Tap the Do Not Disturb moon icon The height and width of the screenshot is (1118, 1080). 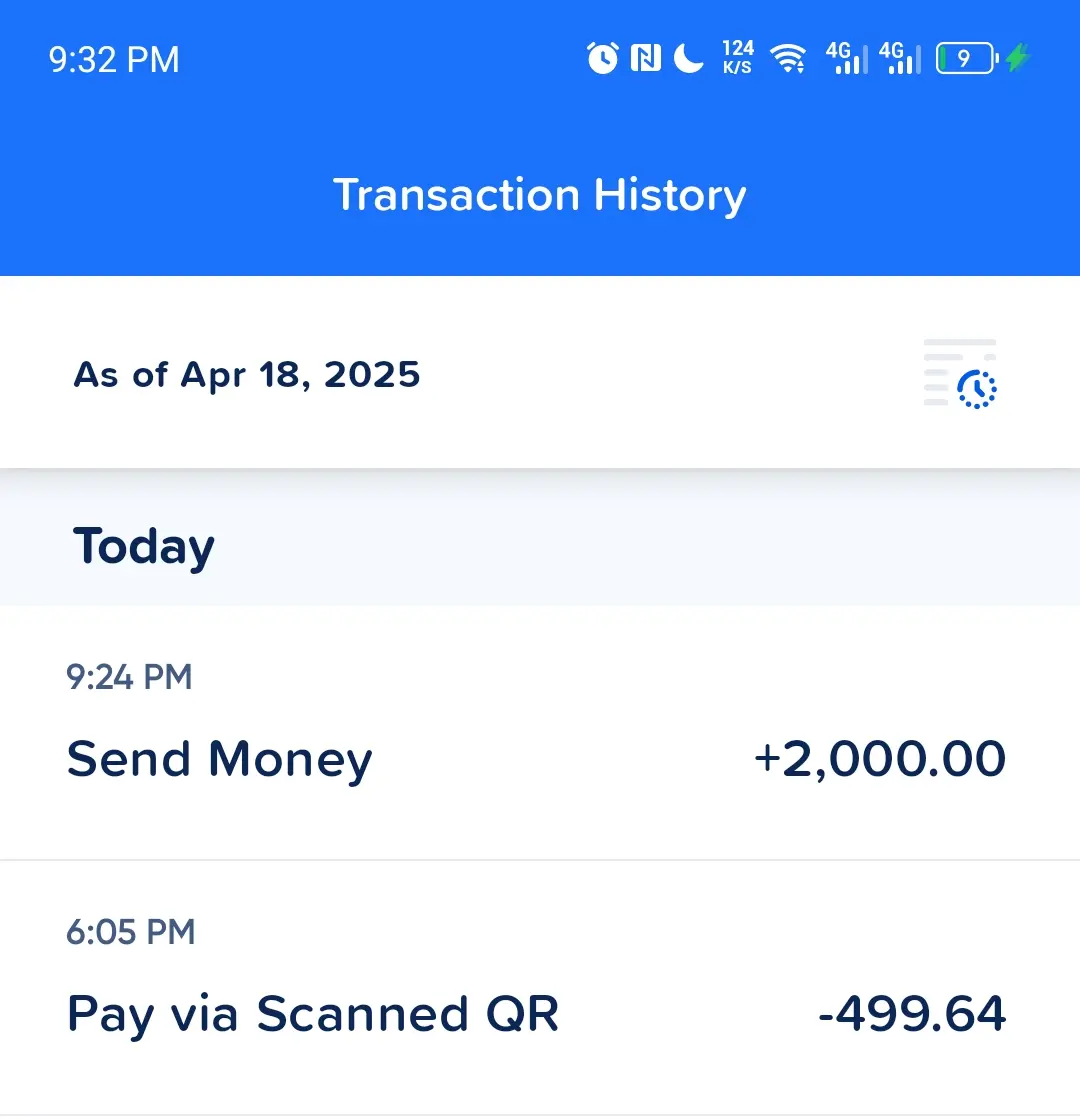point(689,58)
